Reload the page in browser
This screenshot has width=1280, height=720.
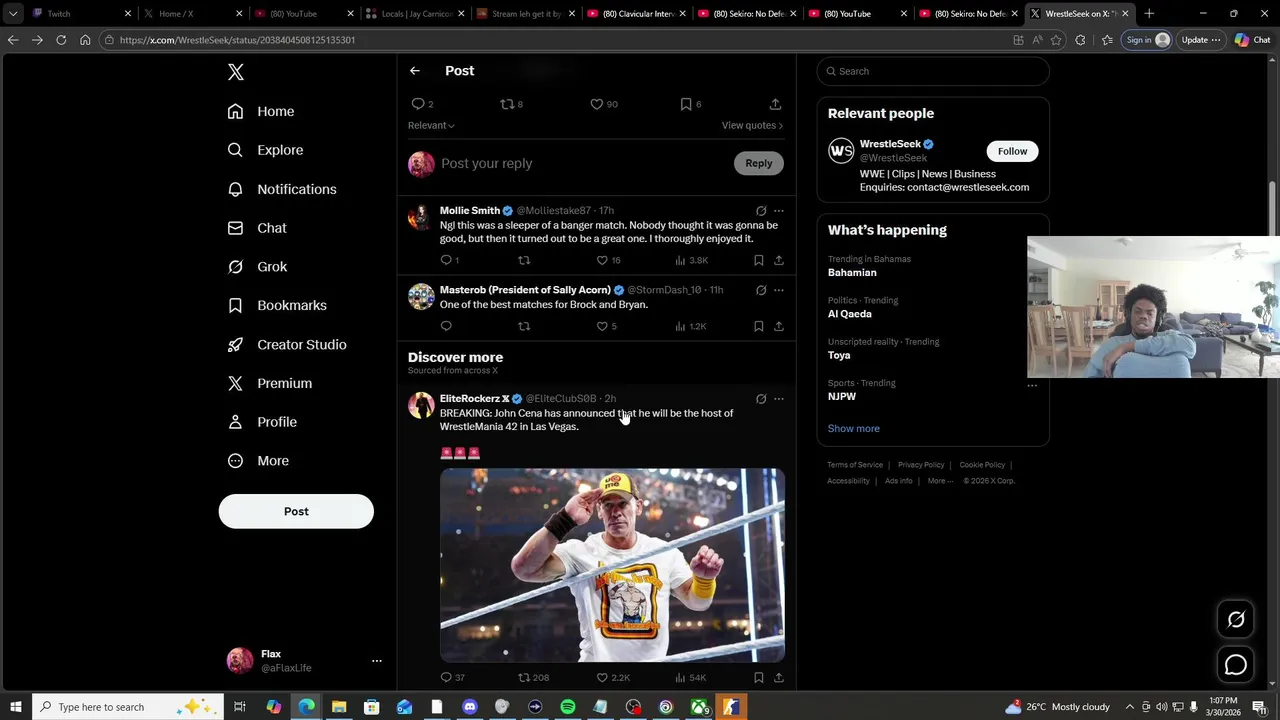[x=61, y=40]
